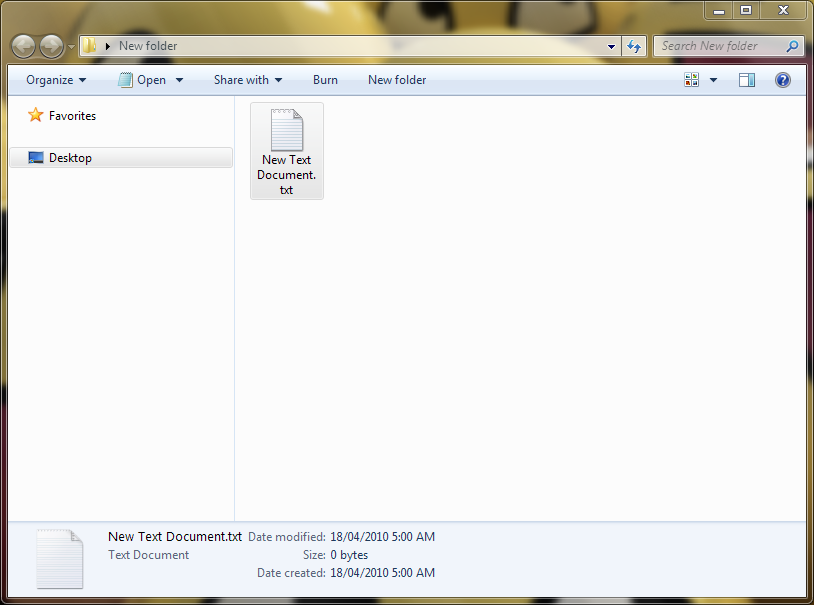
Task: Open the Organize menu
Action: 56,80
